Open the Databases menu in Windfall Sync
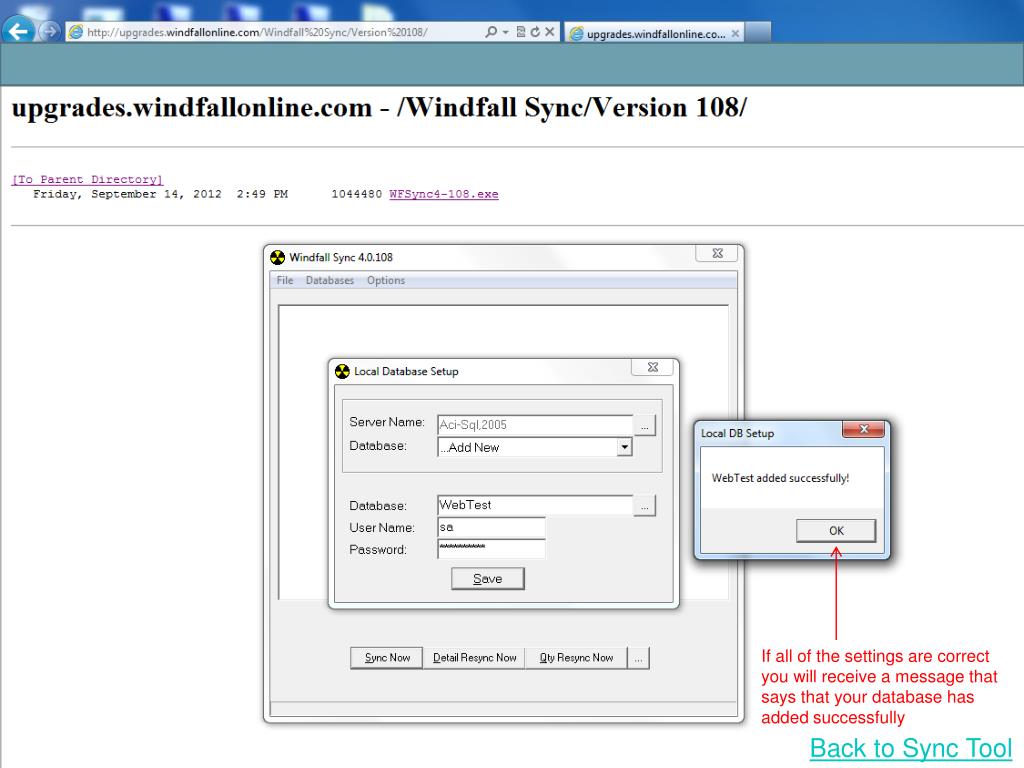 (330, 280)
